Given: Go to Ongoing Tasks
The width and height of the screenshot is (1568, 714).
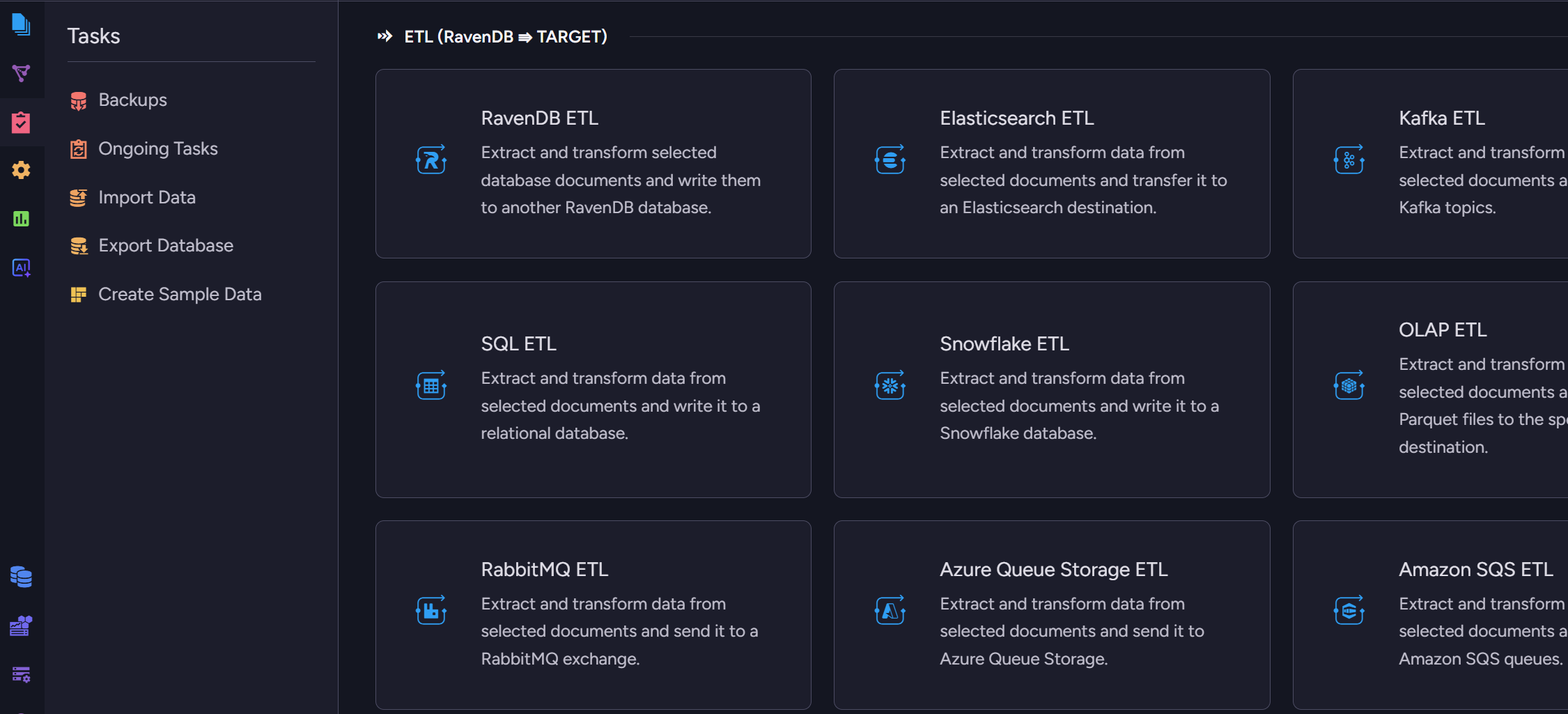Looking at the screenshot, I should pos(157,149).
